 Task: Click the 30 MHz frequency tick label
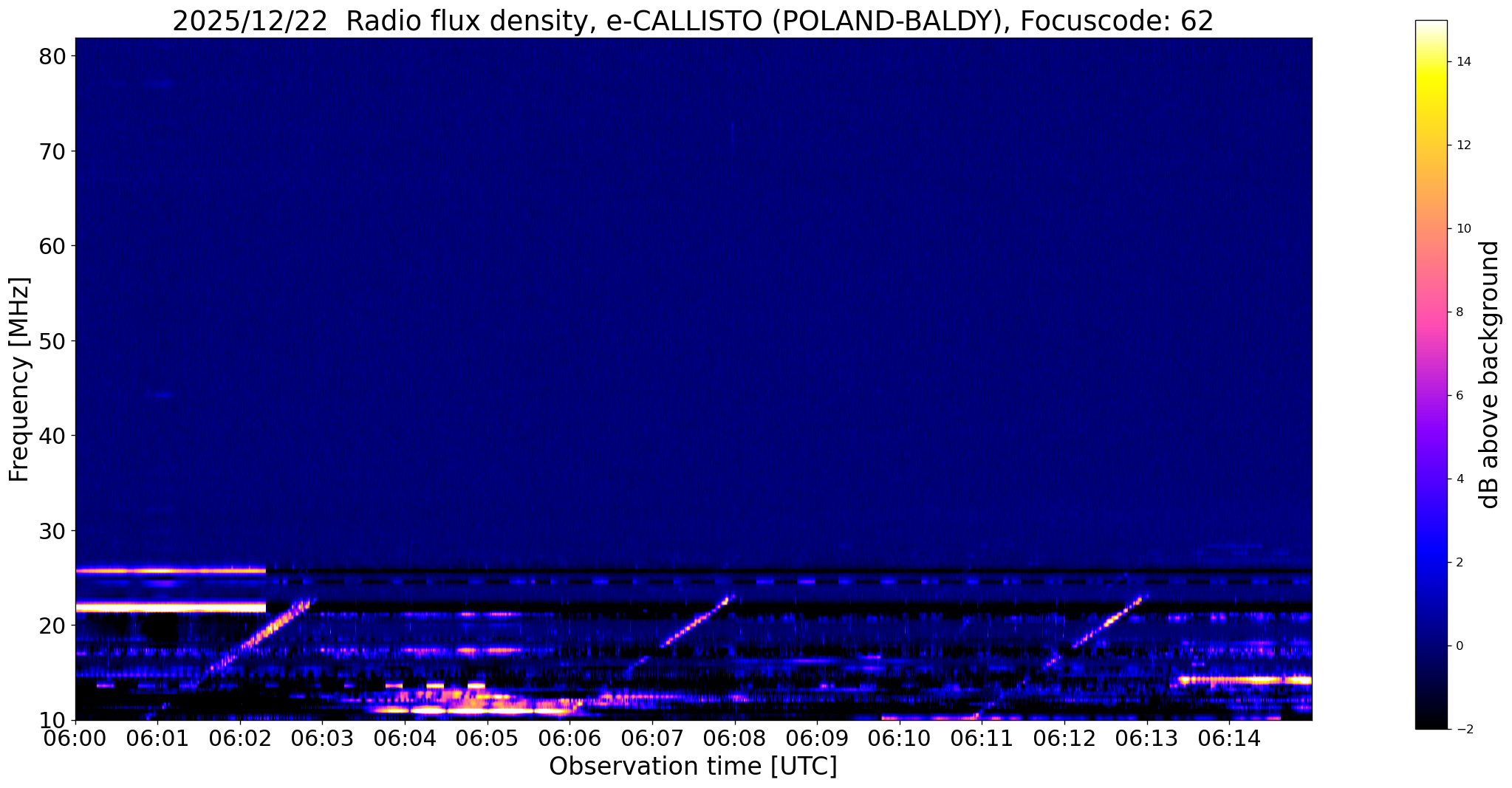(x=51, y=530)
